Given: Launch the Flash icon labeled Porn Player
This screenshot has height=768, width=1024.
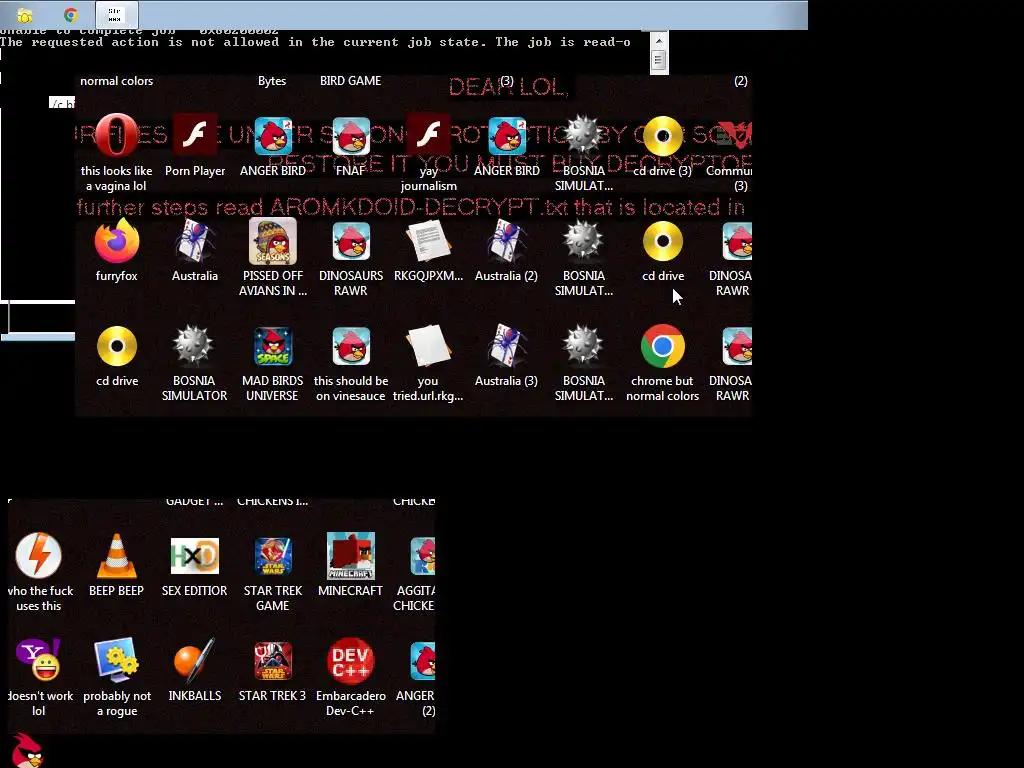Looking at the screenshot, I should coord(195,135).
